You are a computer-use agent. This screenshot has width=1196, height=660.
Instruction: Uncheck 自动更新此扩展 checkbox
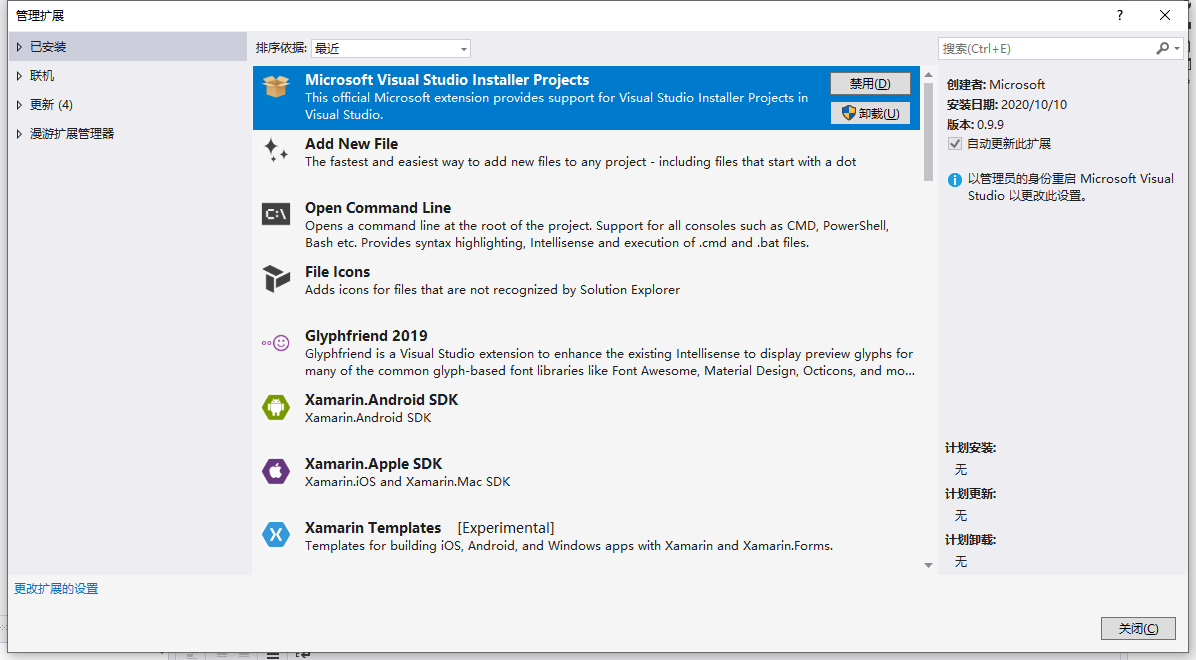(x=954, y=143)
